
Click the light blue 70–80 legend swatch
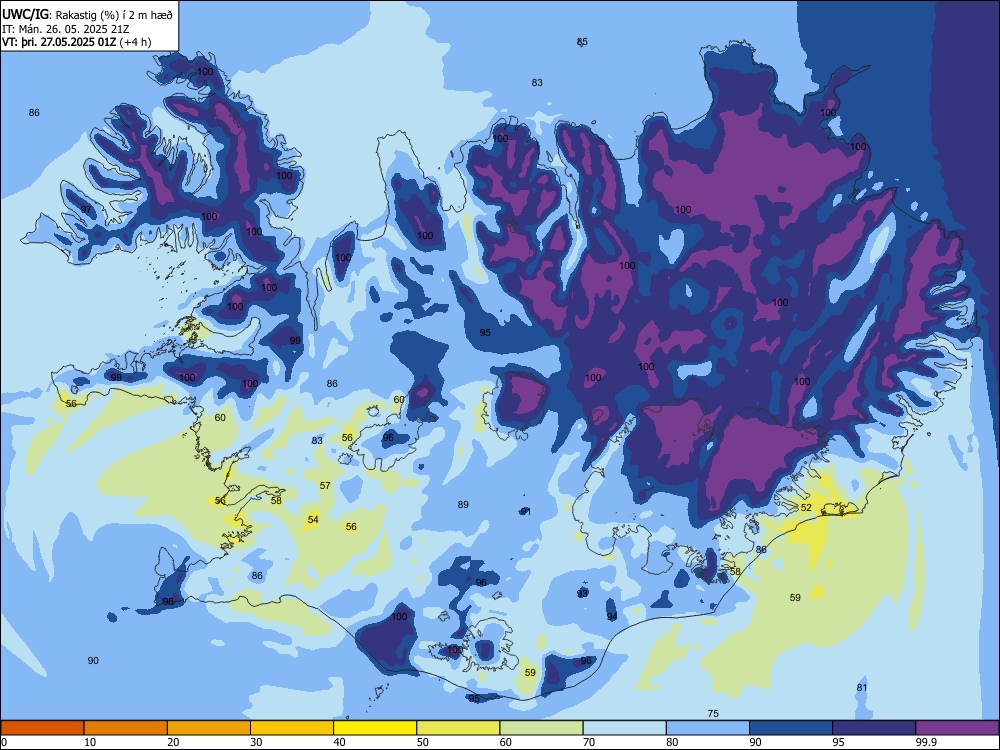(624, 728)
